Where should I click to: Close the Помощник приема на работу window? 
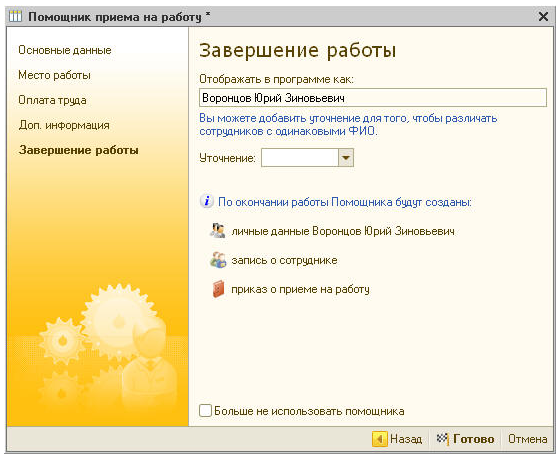tap(543, 17)
